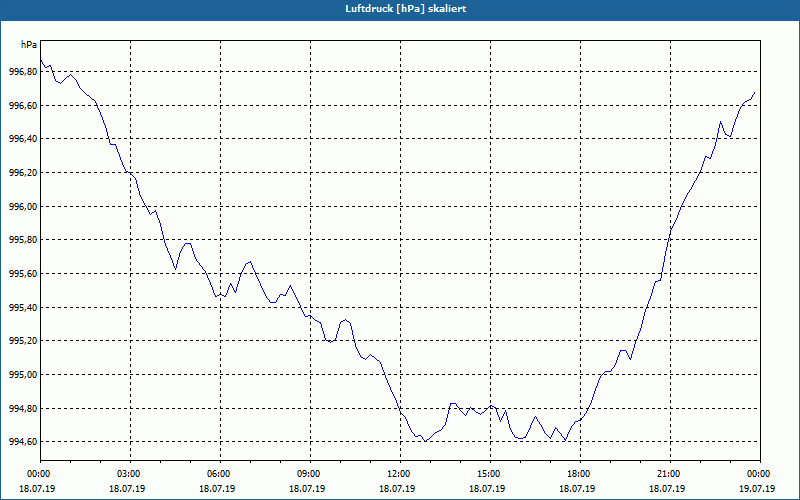
Task: Select the 995,00 pressure label
Action: pos(23,374)
